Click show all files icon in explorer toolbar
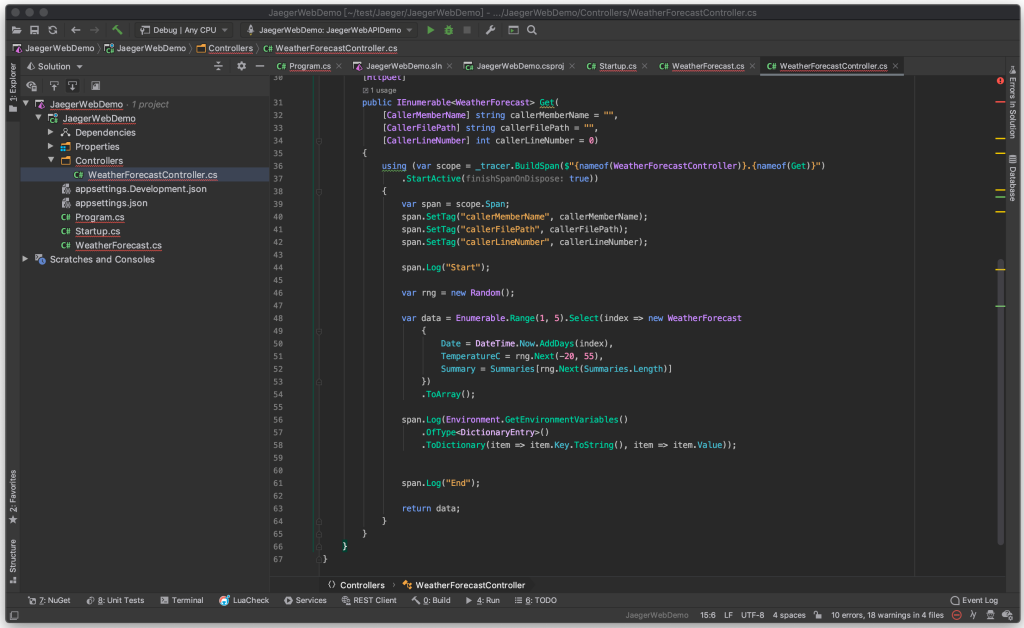This screenshot has width=1024, height=628. pyautogui.click(x=95, y=86)
